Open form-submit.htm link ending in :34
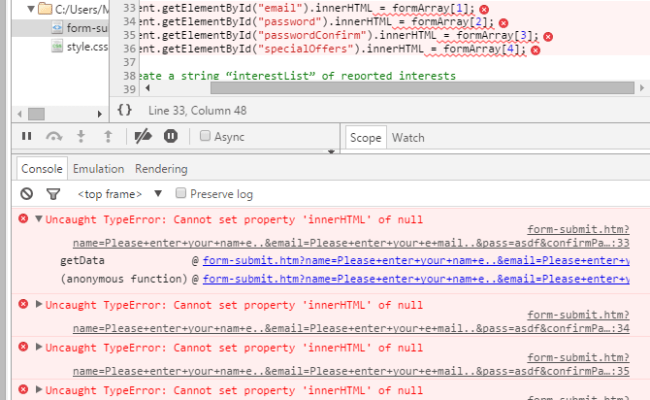This screenshot has height=400, width=650. tap(351, 328)
